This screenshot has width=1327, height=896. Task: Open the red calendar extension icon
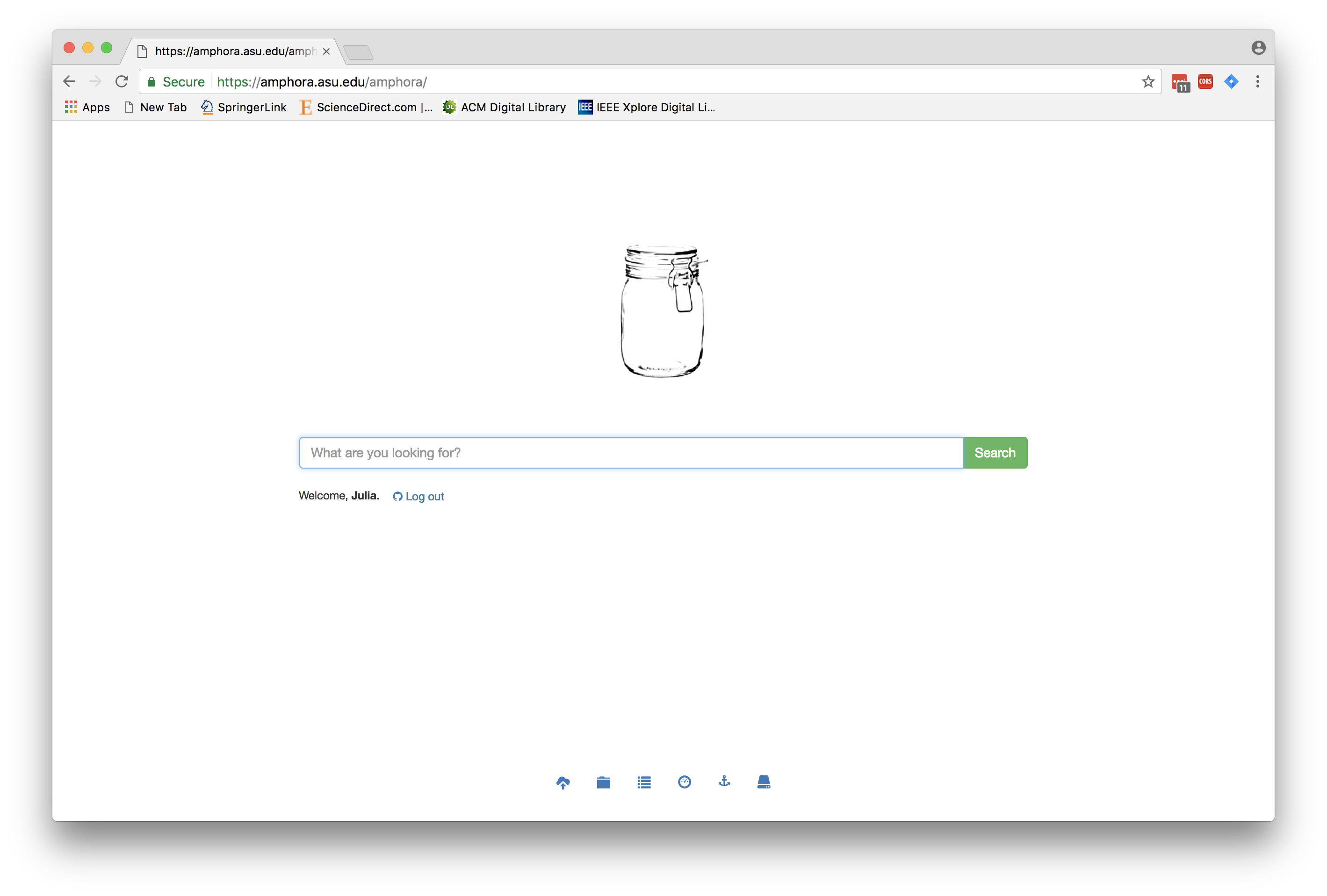[1180, 82]
